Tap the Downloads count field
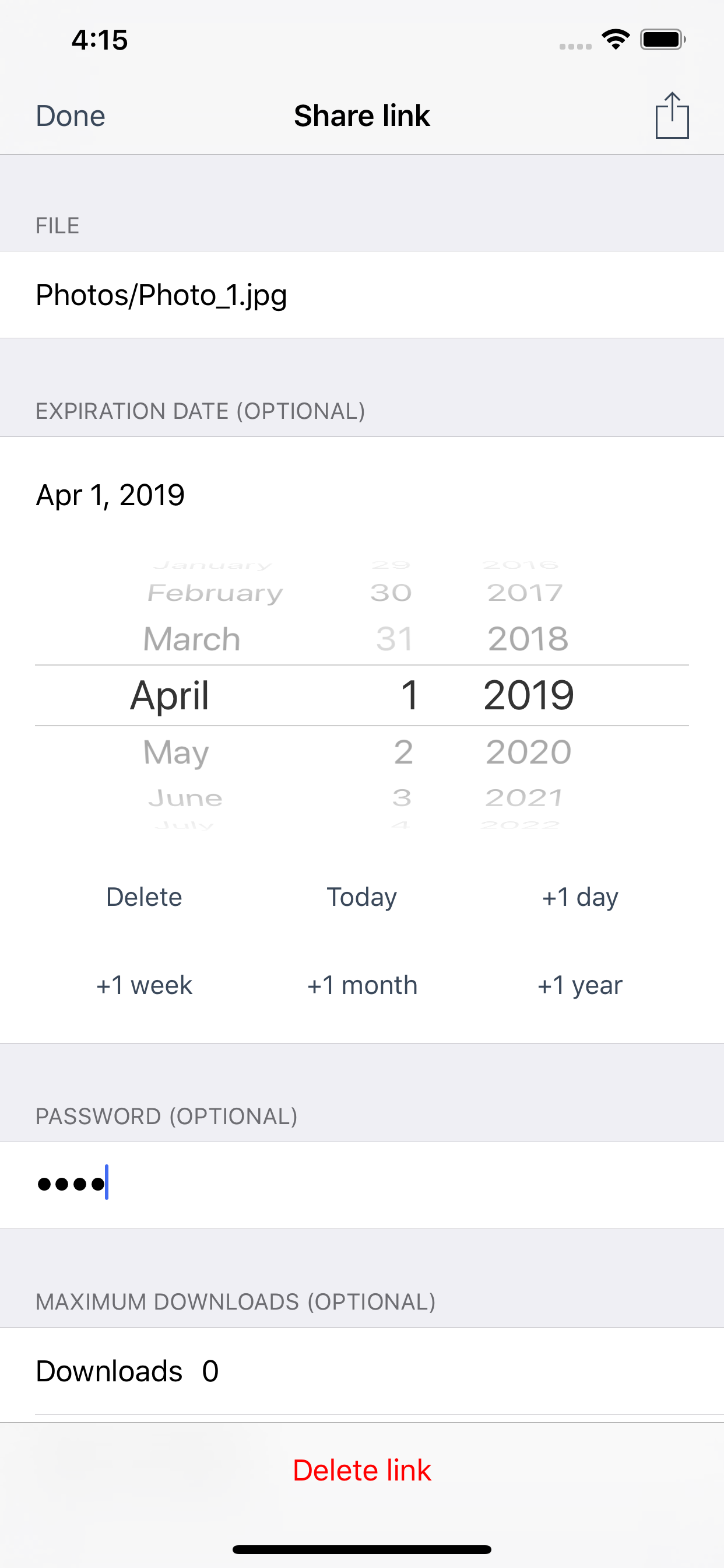 coord(362,1371)
